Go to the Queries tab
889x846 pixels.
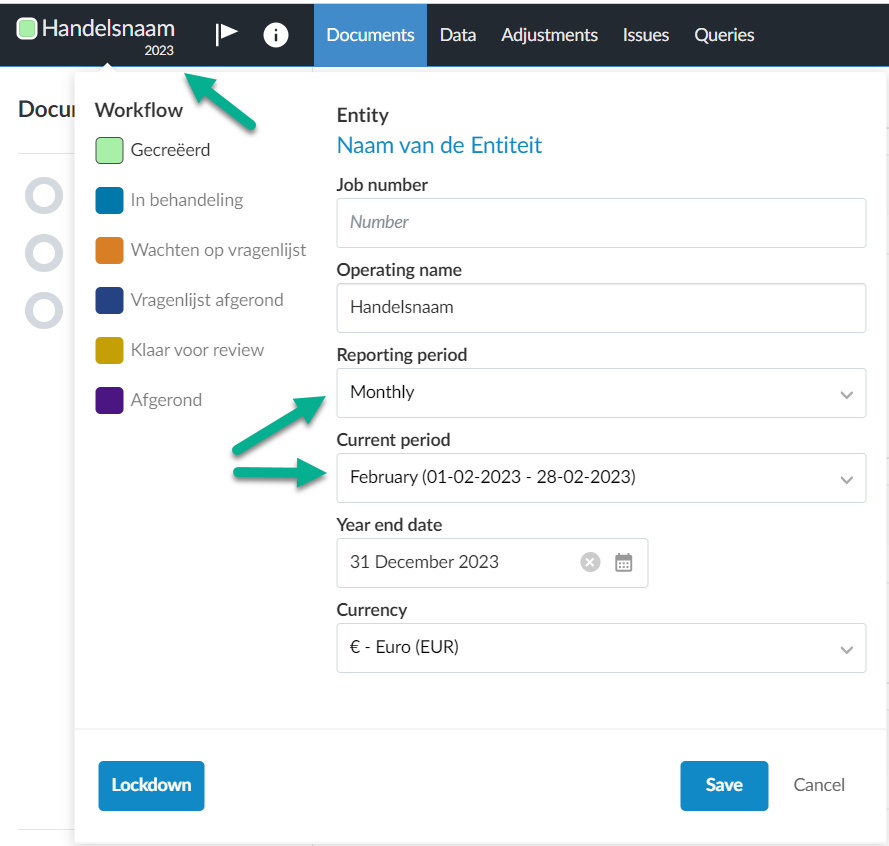723,35
